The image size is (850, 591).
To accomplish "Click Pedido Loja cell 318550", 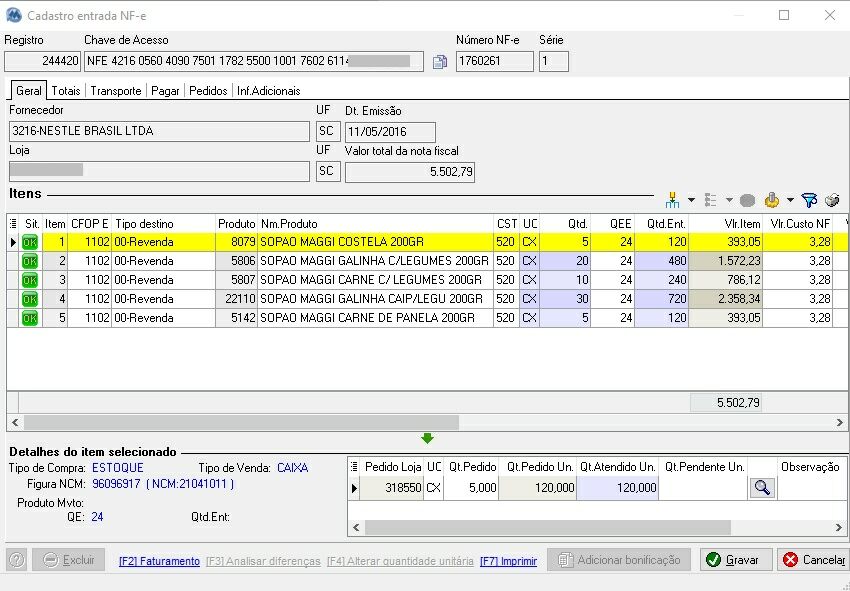I will coord(391,488).
